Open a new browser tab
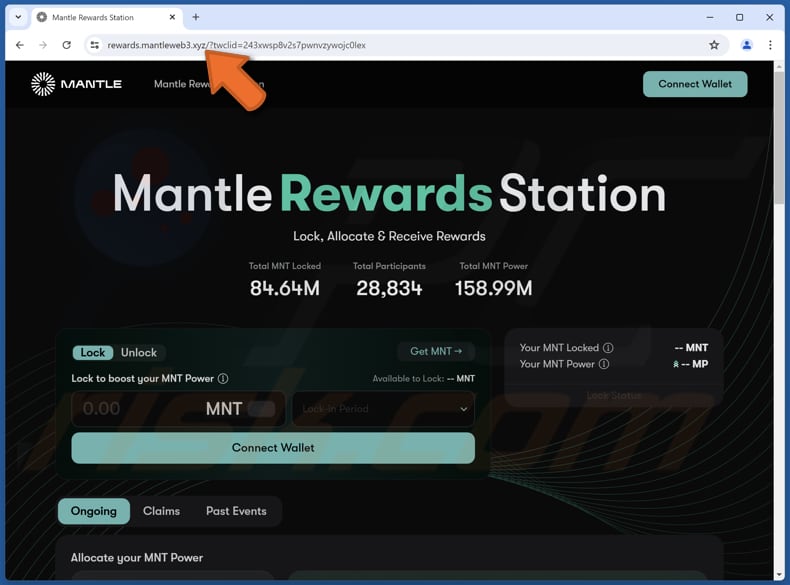Viewport: 790px width, 585px height. click(x=196, y=17)
